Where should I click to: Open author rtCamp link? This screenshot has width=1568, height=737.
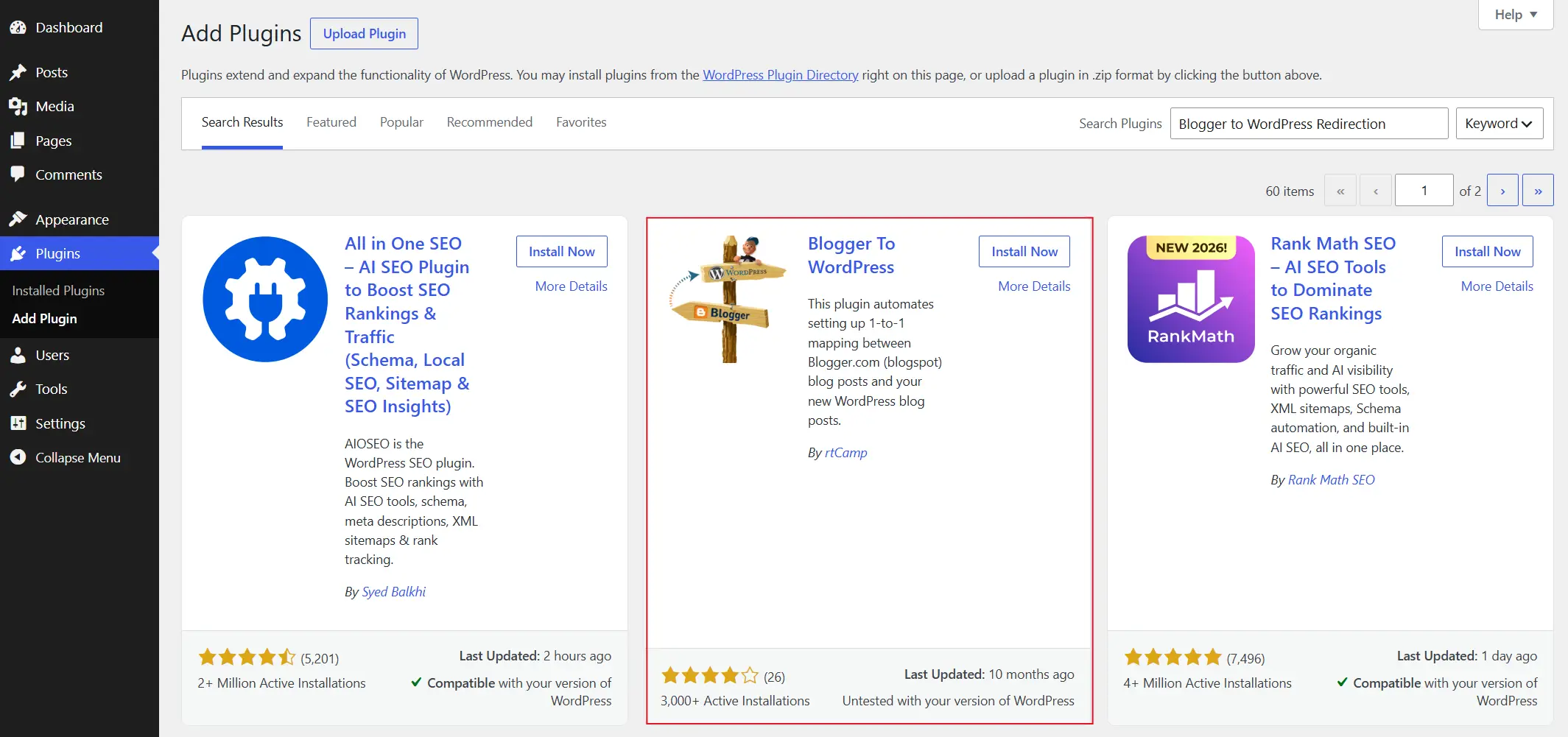pos(846,453)
